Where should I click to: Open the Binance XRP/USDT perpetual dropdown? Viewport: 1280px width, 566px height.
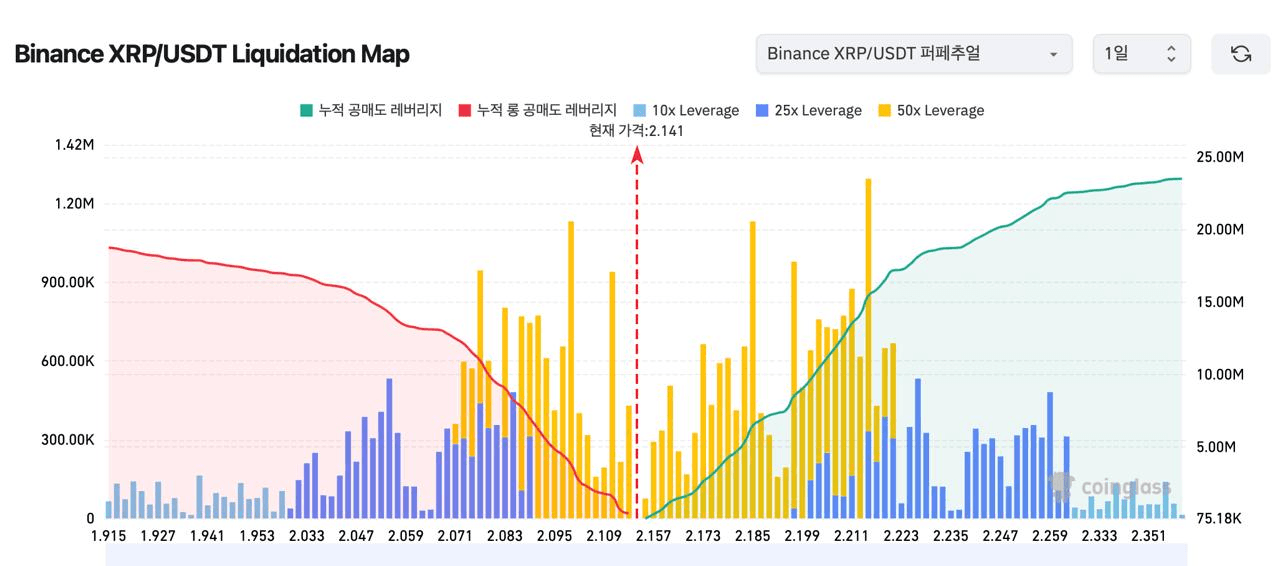[914, 54]
